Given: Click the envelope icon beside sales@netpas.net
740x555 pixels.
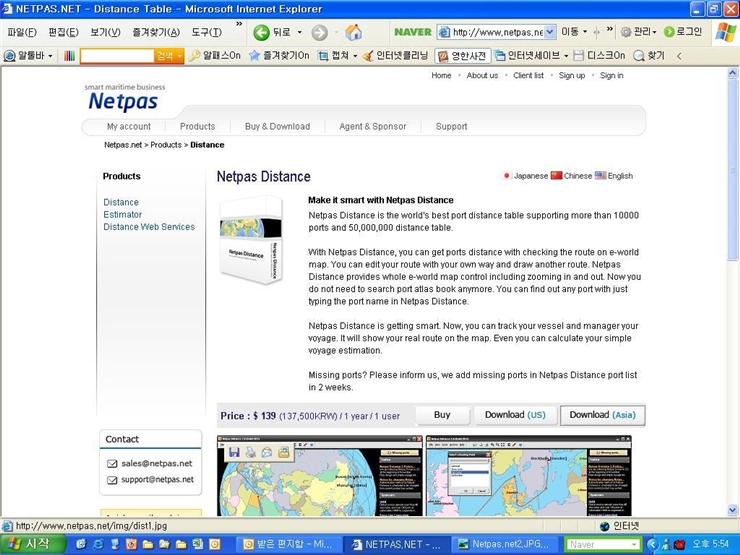Looking at the screenshot, I should click(112, 464).
